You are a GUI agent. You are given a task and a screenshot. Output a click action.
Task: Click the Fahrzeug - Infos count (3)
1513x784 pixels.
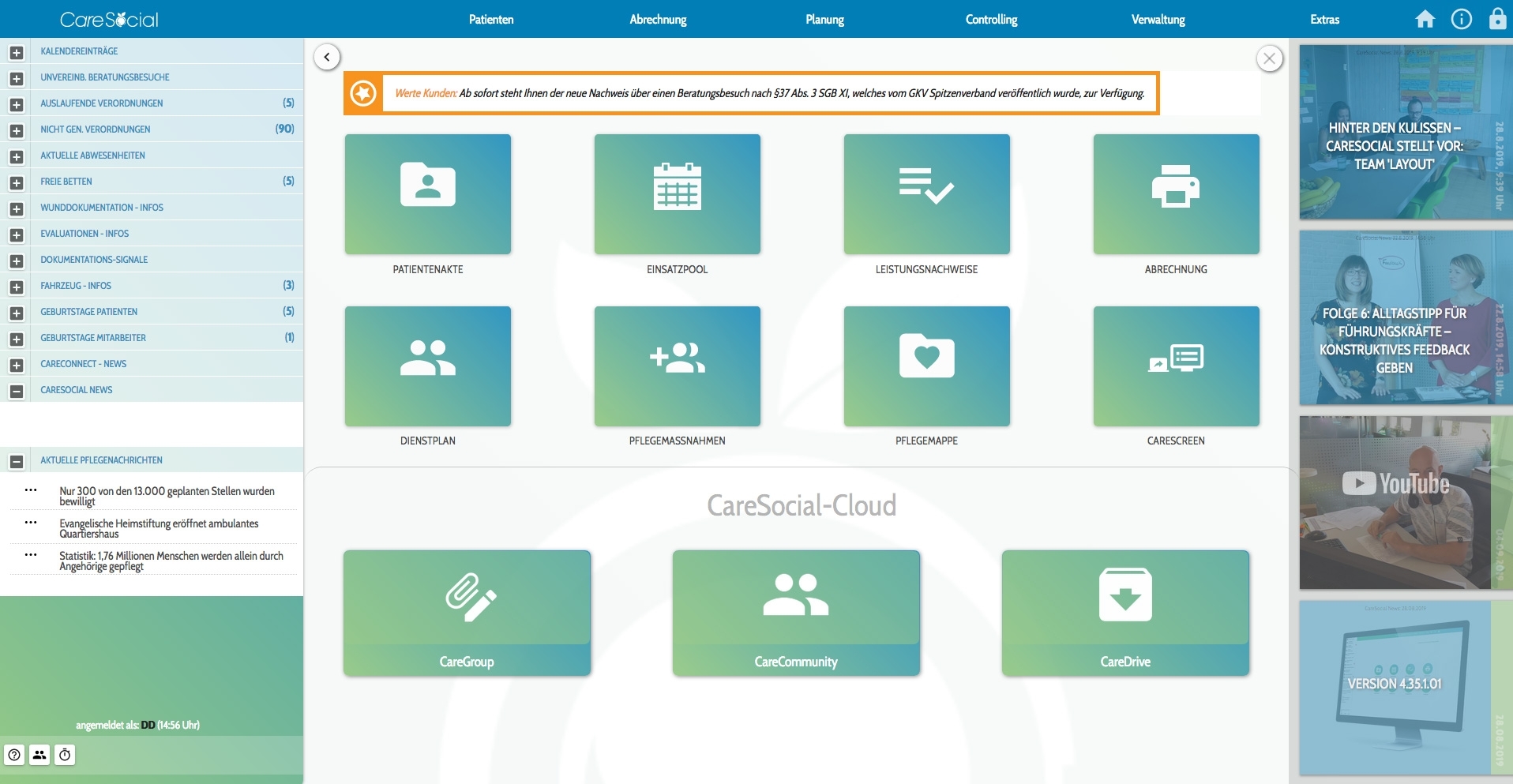click(288, 285)
